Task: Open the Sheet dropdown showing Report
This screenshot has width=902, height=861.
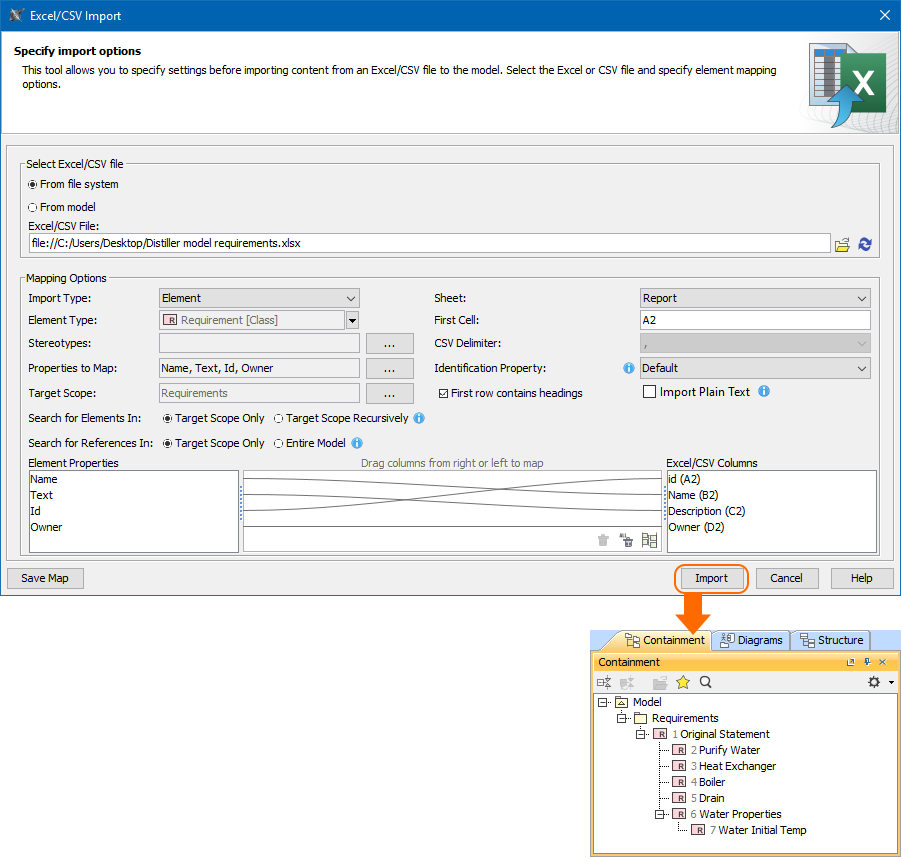Action: click(x=755, y=298)
